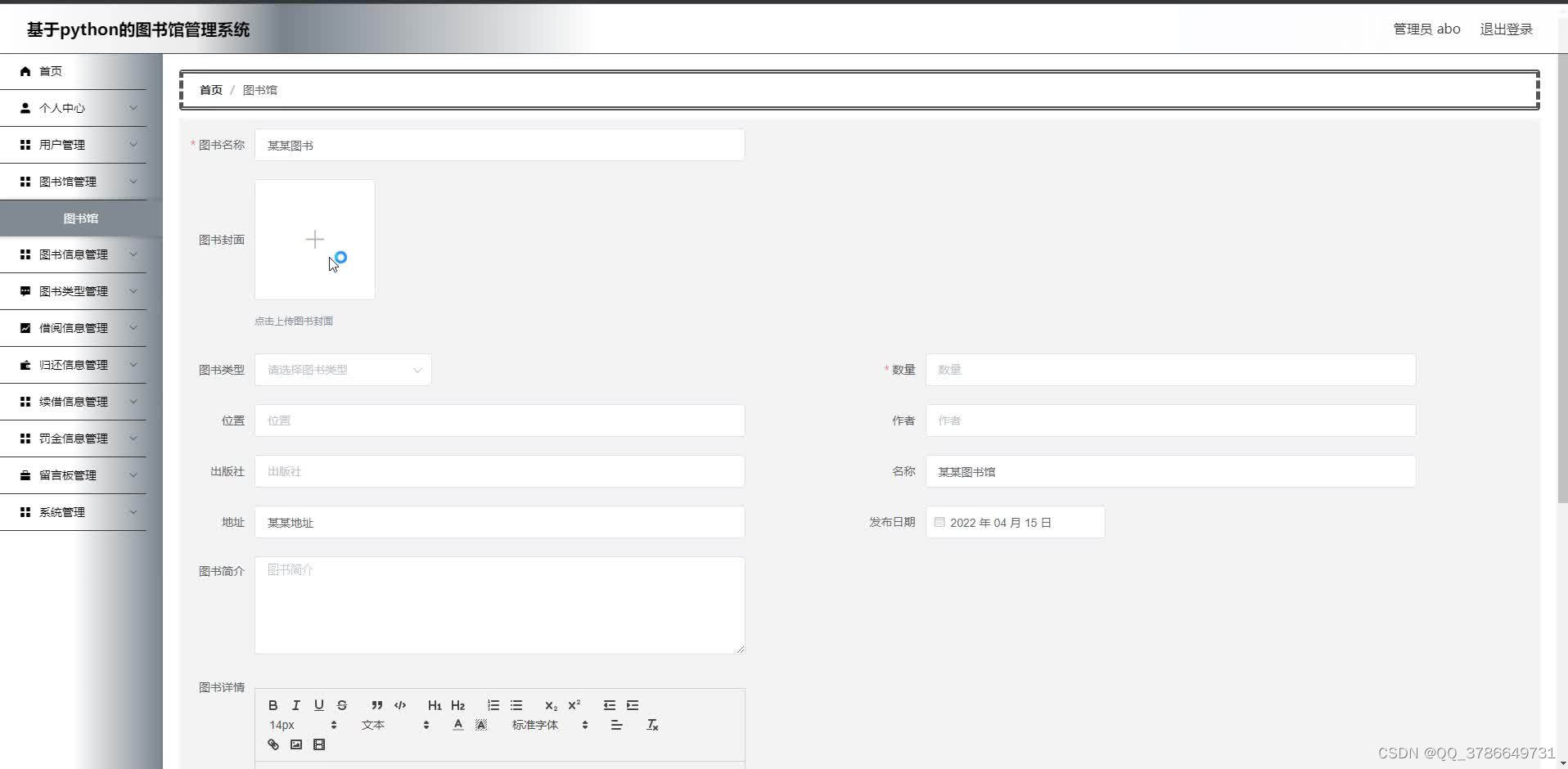Insert a bulleted list

(x=516, y=705)
